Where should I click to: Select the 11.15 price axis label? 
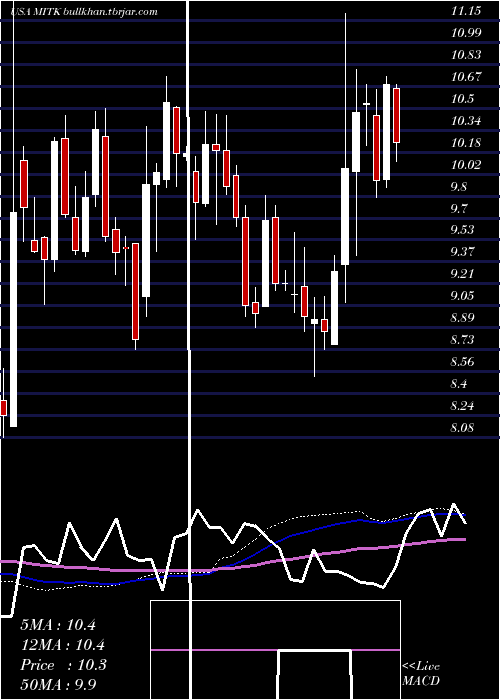tap(466, 11)
